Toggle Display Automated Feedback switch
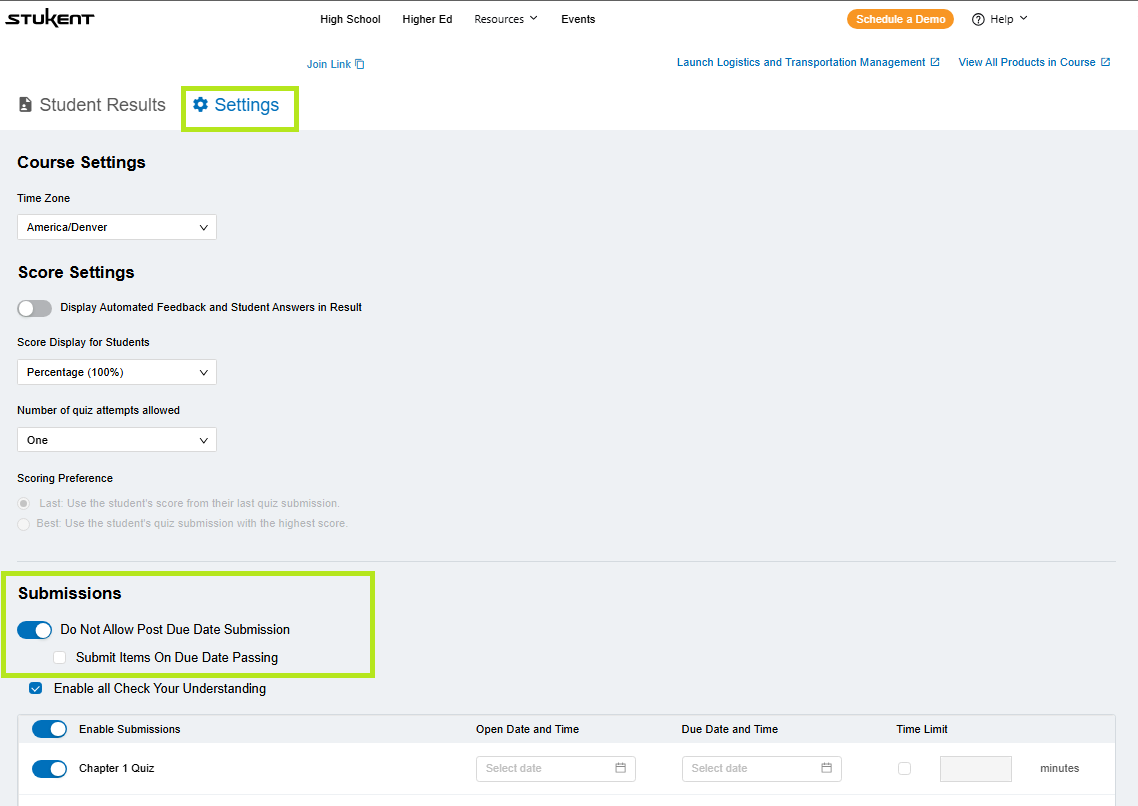The width and height of the screenshot is (1138, 806). [35, 308]
